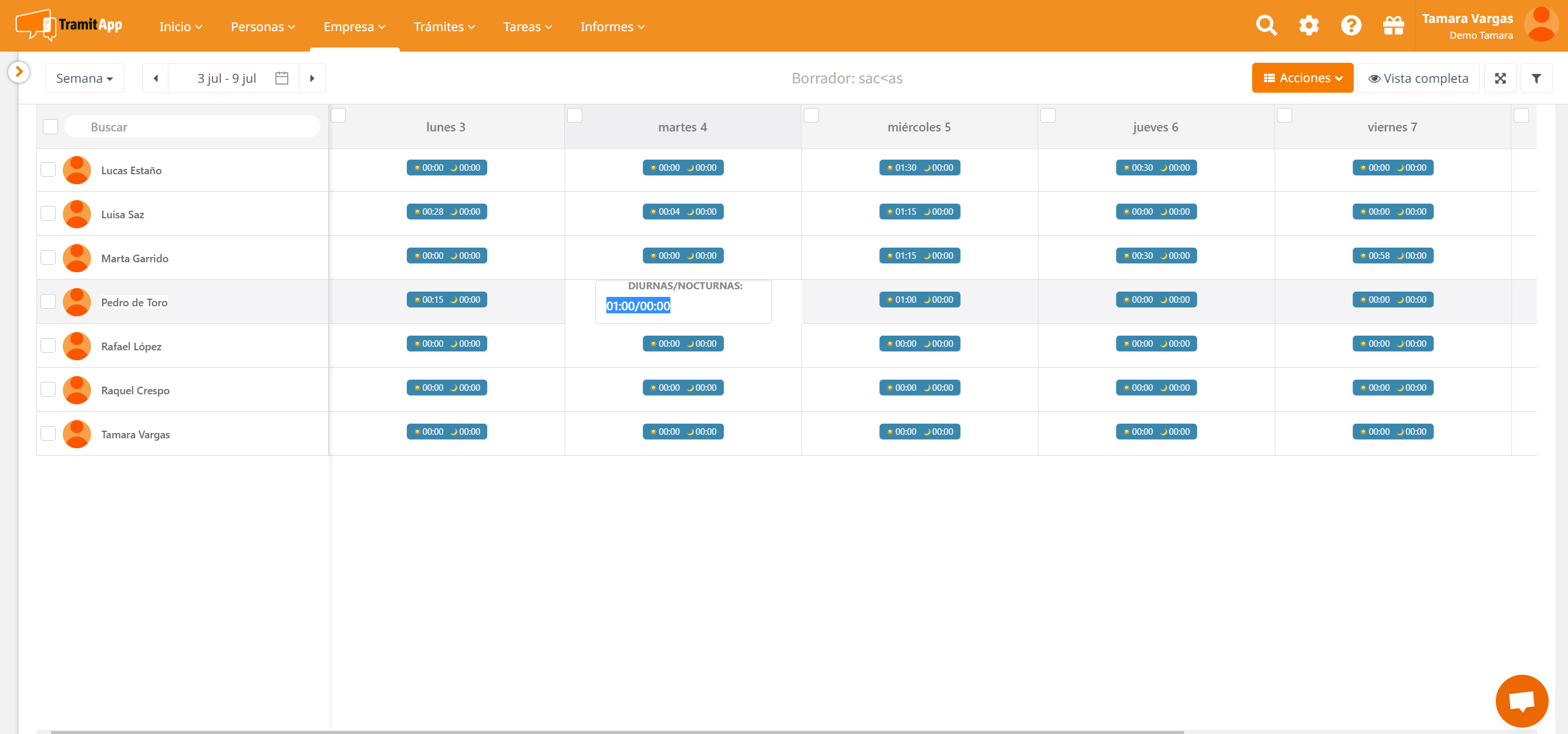Open the filter funnel icon

[1536, 79]
